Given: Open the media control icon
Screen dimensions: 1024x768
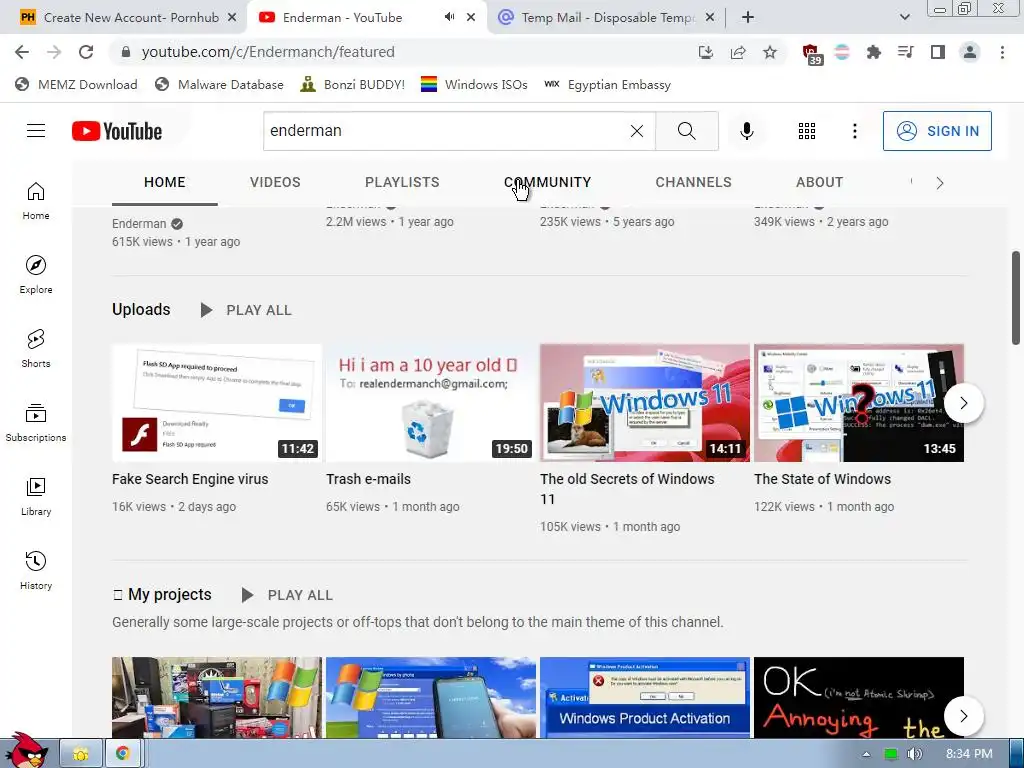Looking at the screenshot, I should [905, 52].
